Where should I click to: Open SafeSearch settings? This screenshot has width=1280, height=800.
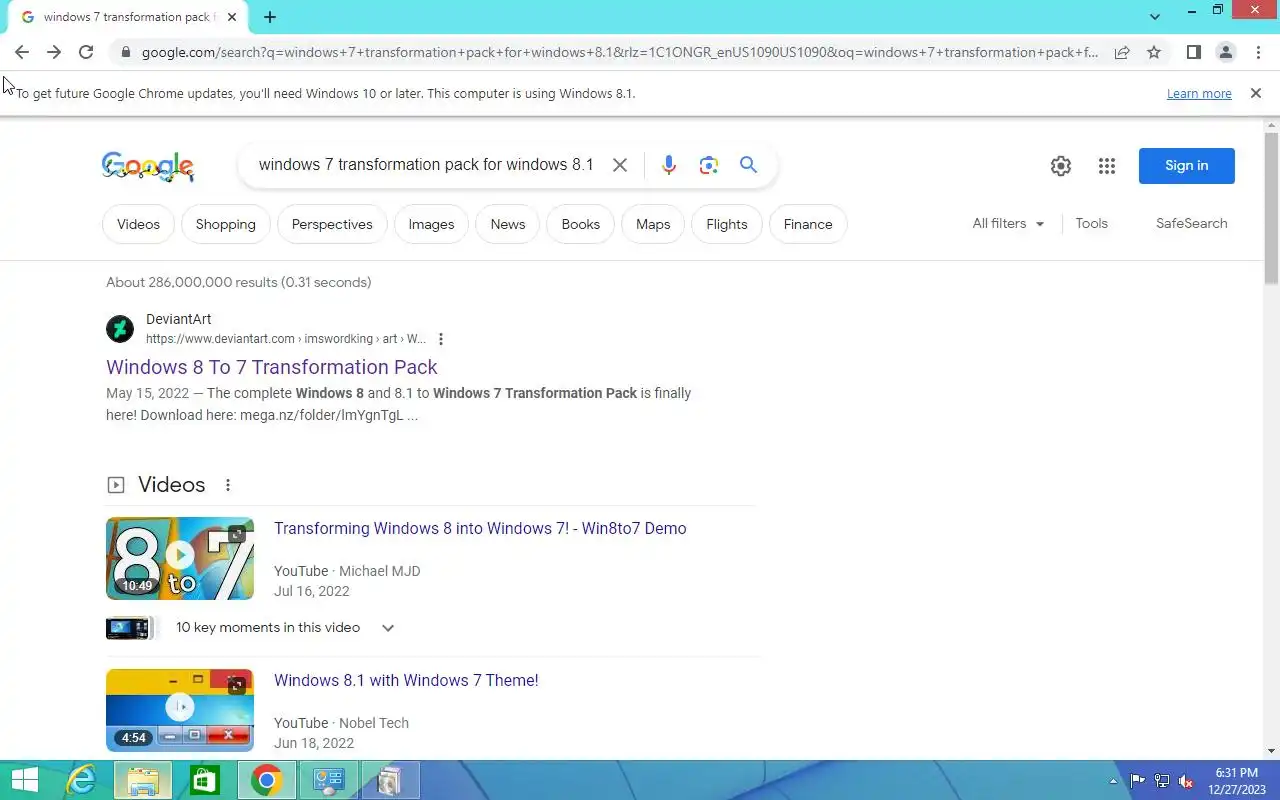coord(1191,224)
